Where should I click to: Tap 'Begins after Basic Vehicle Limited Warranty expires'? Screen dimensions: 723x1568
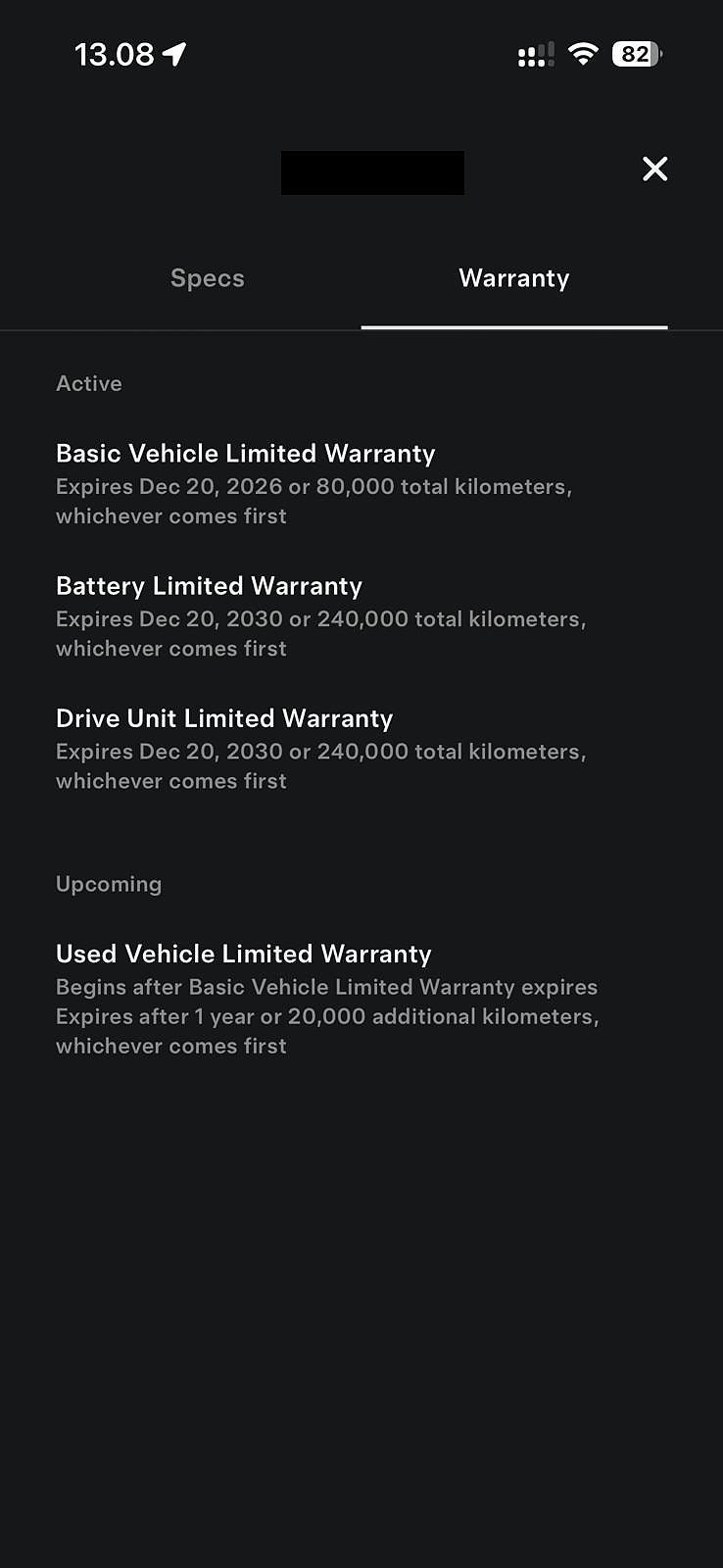[326, 987]
